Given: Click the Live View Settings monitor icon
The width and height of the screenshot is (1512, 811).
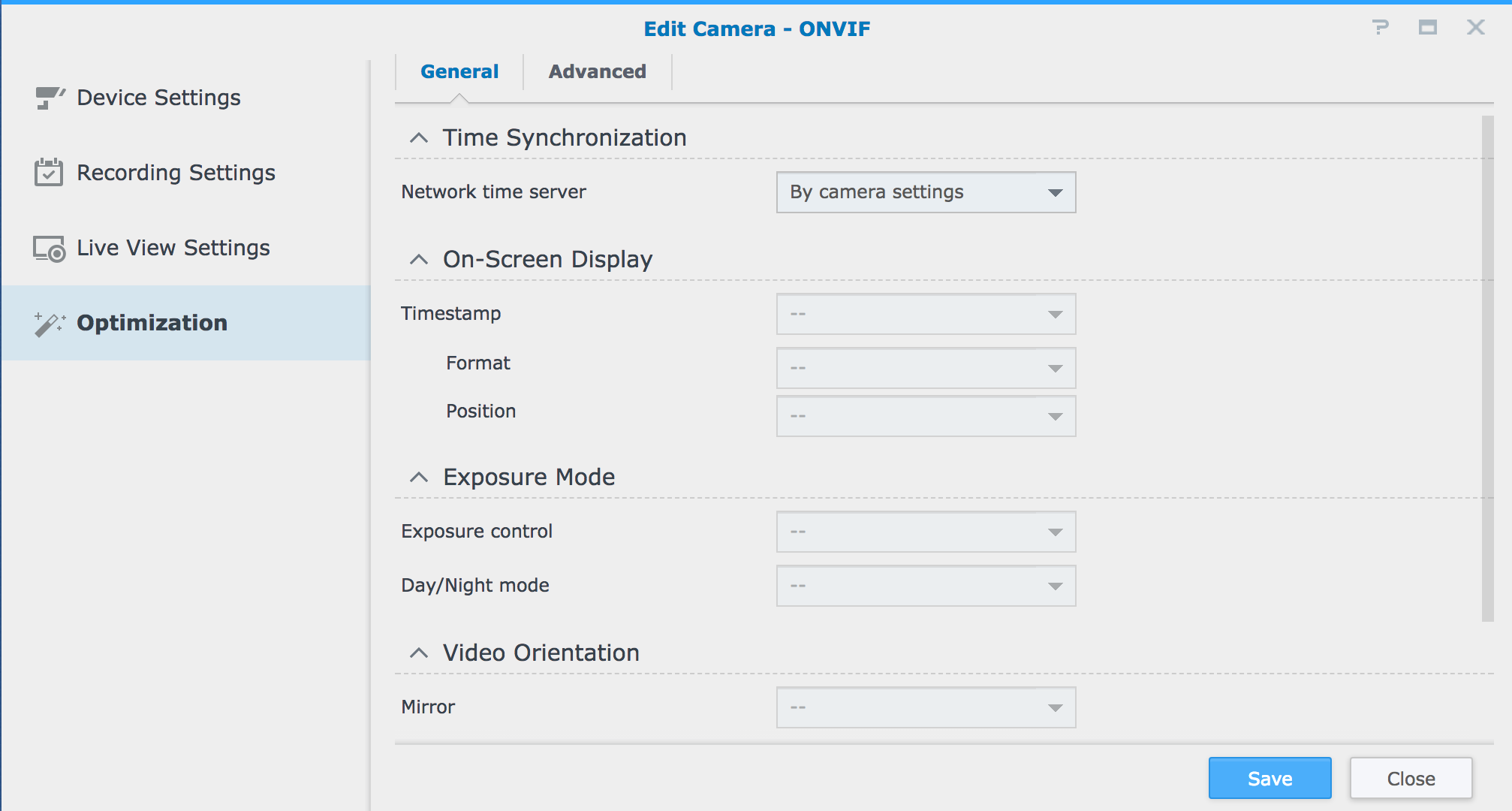Looking at the screenshot, I should 50,249.
